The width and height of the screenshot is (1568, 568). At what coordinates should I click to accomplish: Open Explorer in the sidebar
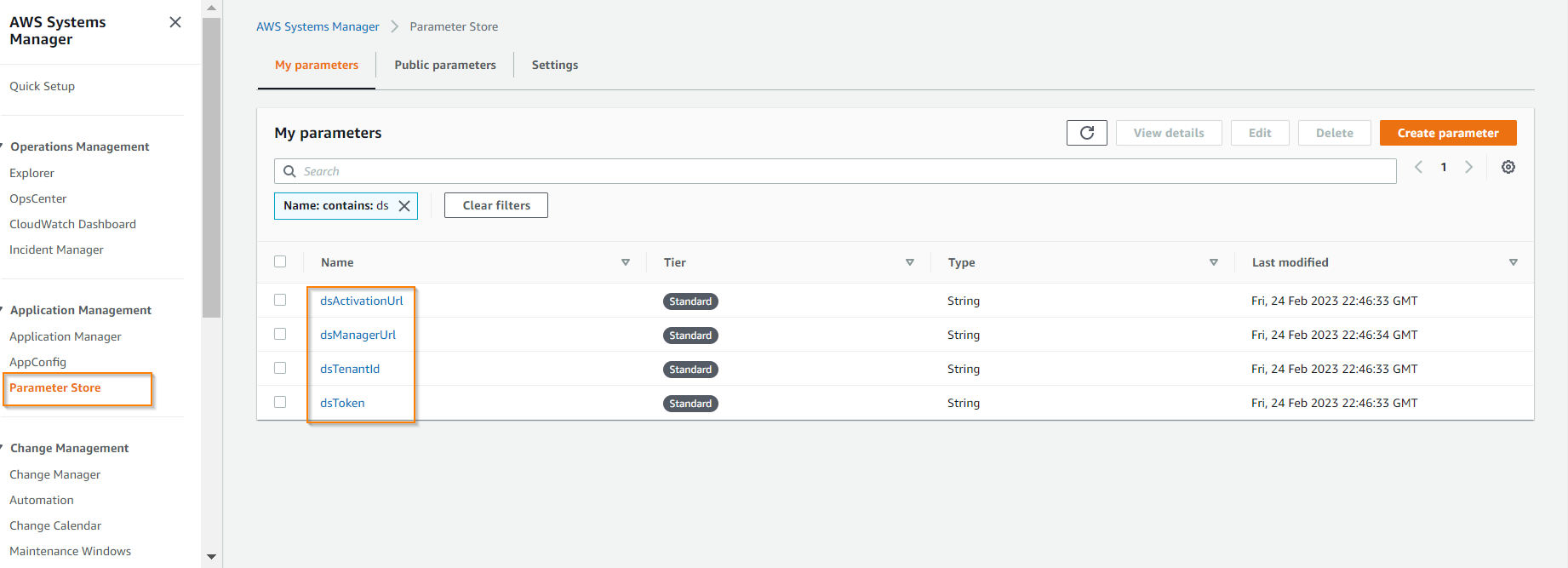32,173
